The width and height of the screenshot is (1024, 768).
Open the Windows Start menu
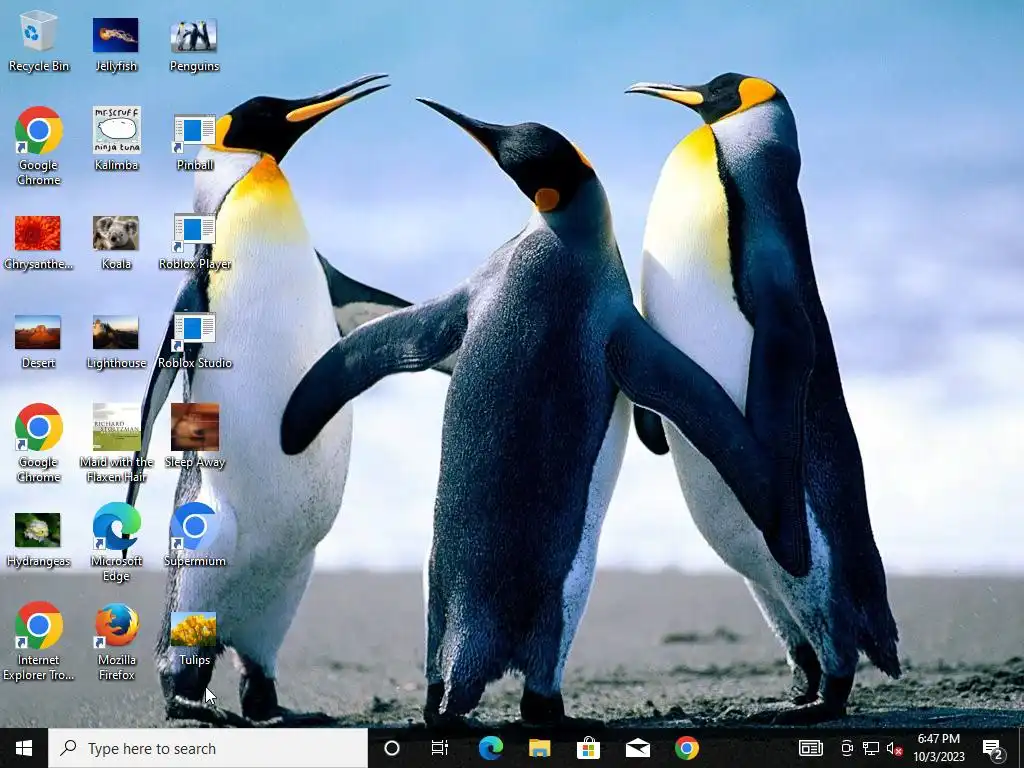[x=24, y=748]
